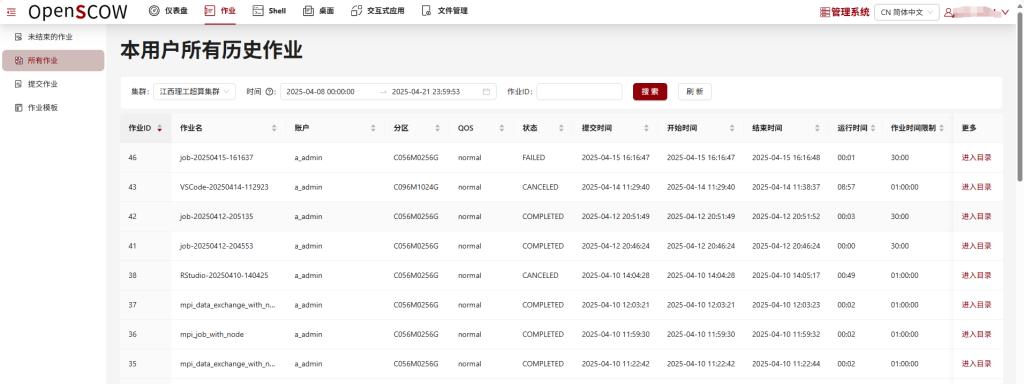Screen dimensions: 1024x384
Task: Click job name job-20250412-205135
Action: pyautogui.click(x=216, y=216)
